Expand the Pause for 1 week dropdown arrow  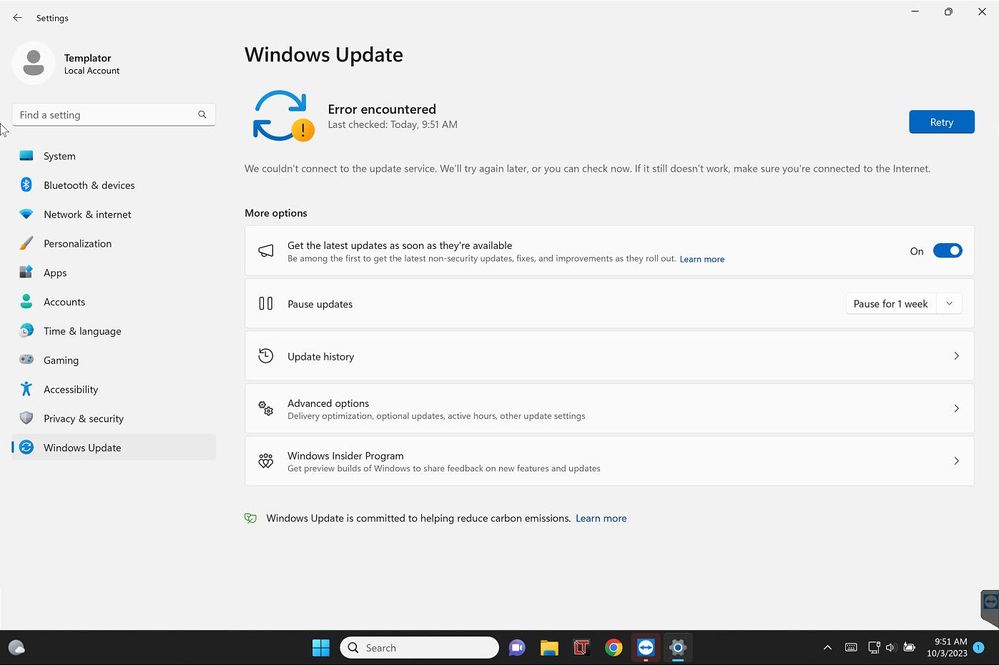click(949, 304)
